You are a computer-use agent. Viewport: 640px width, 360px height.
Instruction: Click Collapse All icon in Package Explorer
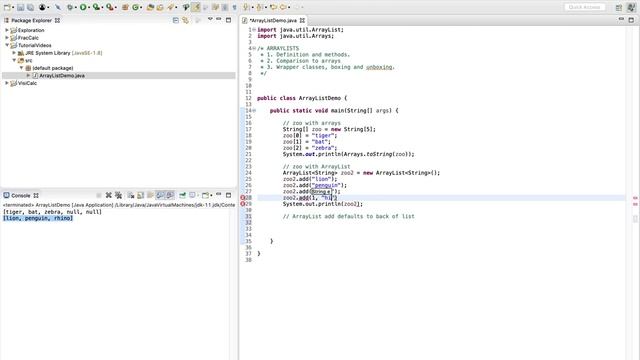point(176,20)
